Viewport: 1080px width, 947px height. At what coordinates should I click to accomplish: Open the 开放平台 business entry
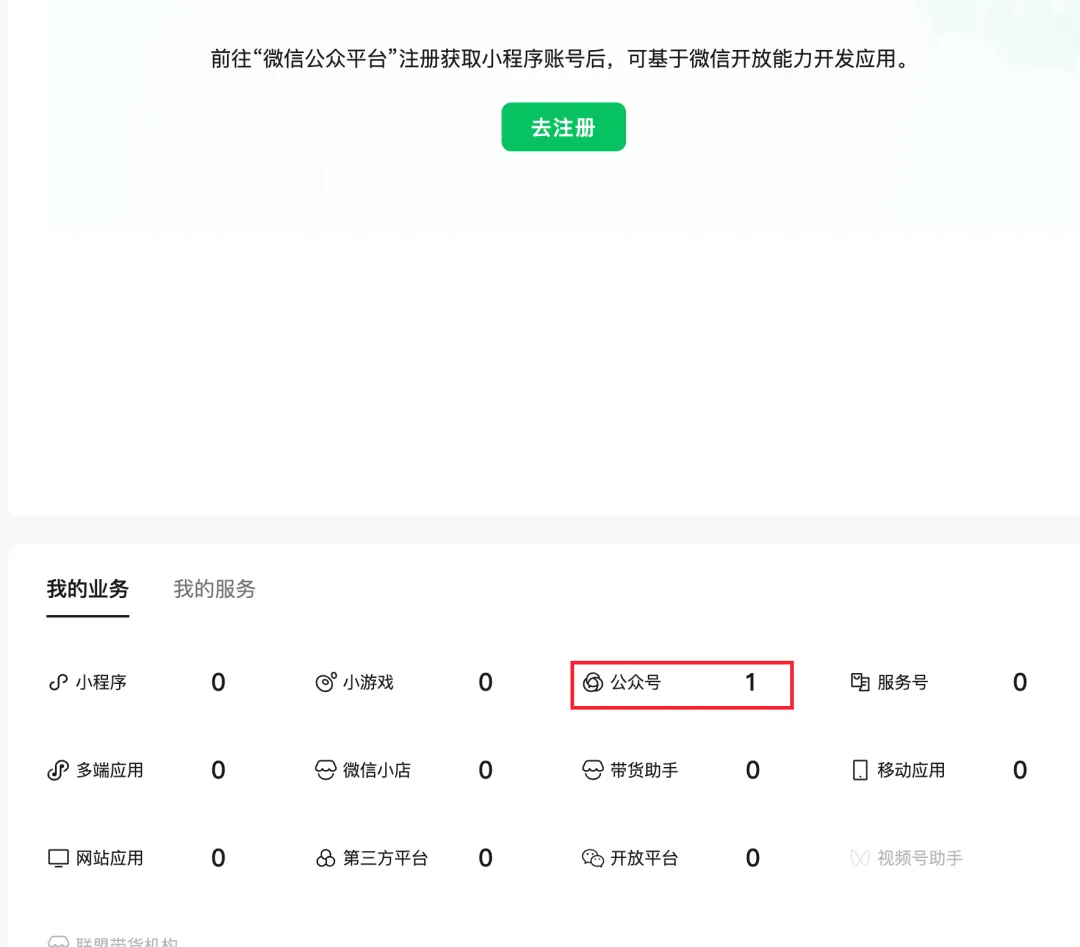pos(644,858)
